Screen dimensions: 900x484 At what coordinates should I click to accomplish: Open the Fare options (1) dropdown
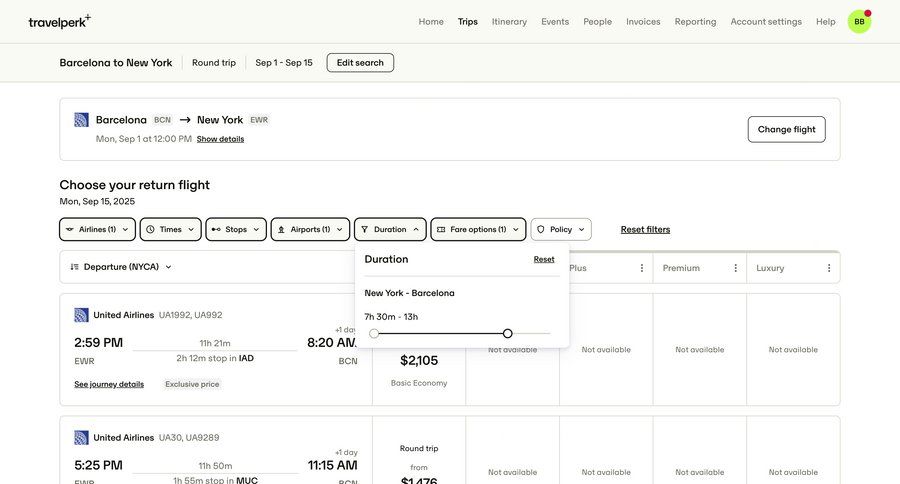point(478,229)
